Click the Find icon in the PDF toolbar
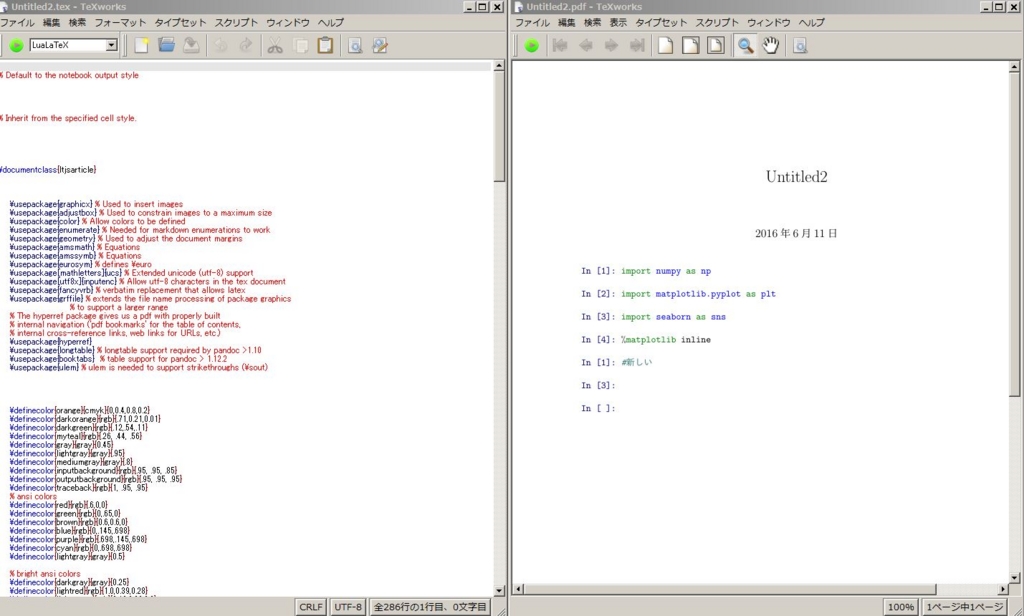 (800, 45)
